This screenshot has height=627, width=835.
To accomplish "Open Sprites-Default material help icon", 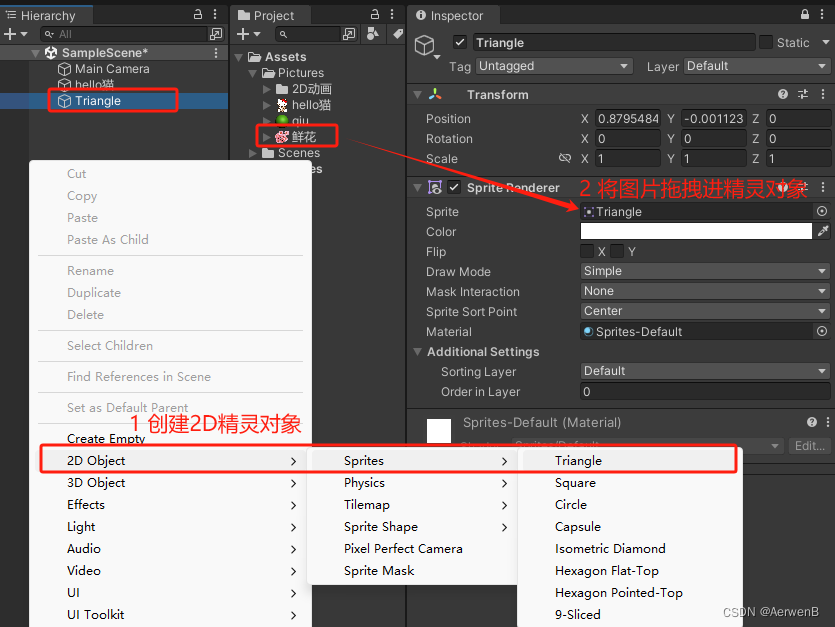I will click(812, 422).
